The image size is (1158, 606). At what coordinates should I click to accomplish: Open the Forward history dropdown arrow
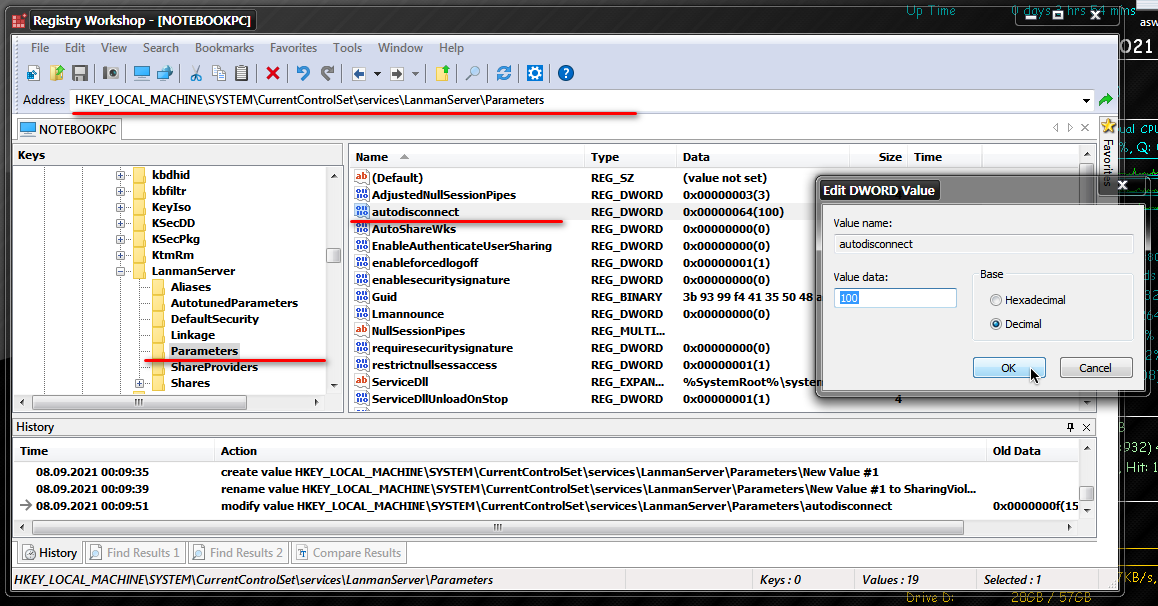[415, 74]
